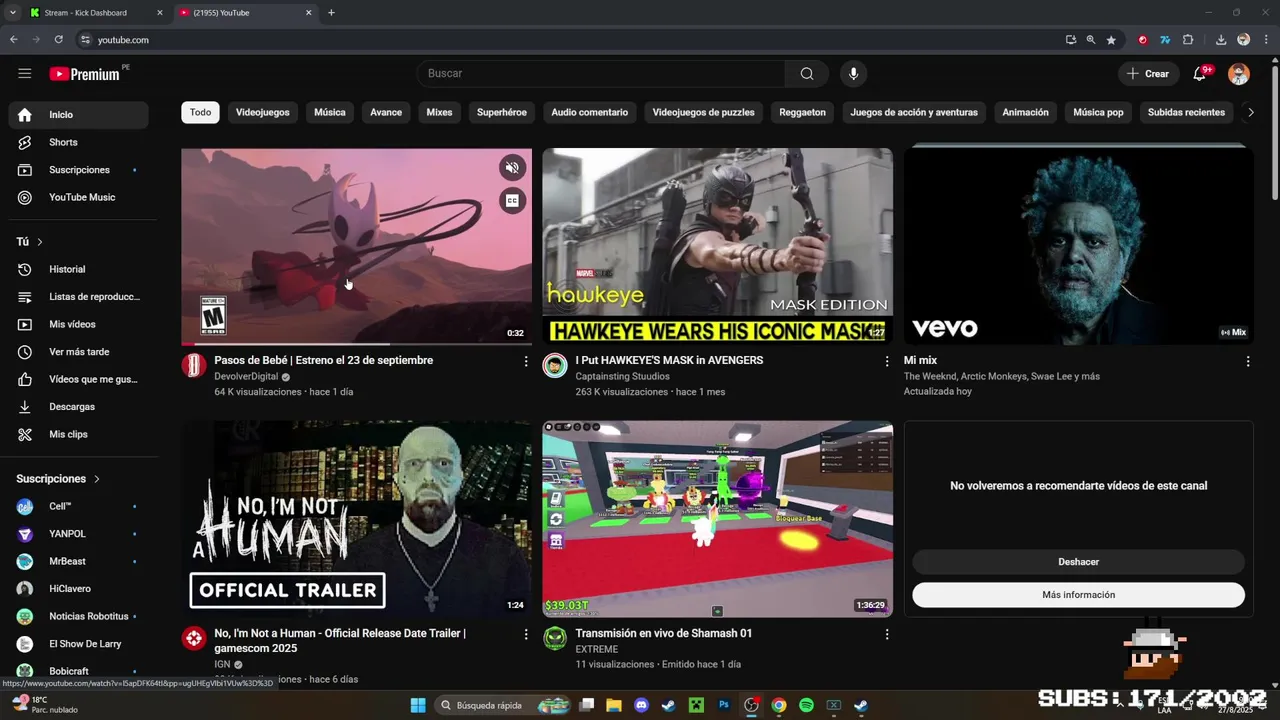The height and width of the screenshot is (720, 1280).
Task: Open the hamburger guide menu
Action: tap(25, 73)
